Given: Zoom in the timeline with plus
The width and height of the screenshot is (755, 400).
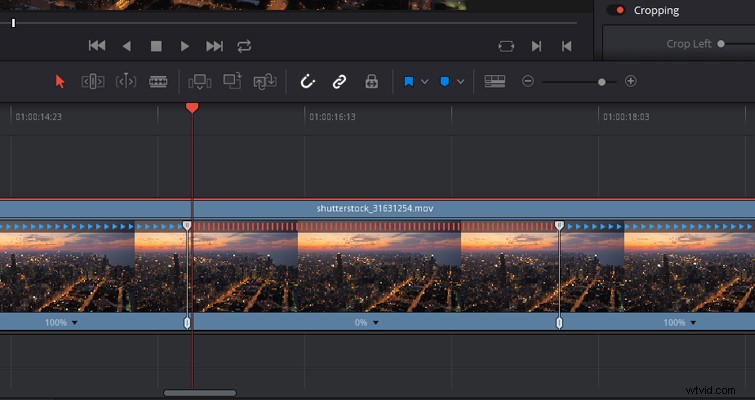Looking at the screenshot, I should coord(631,81).
